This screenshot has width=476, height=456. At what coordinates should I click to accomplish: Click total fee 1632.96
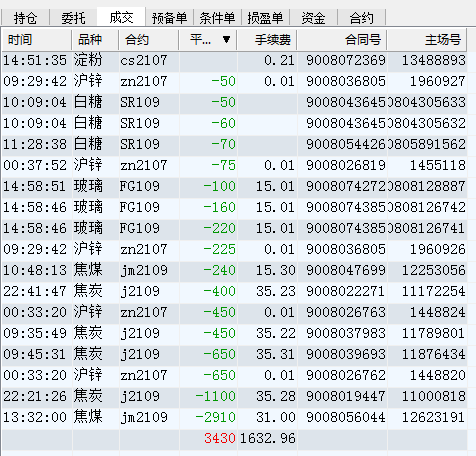(268, 438)
